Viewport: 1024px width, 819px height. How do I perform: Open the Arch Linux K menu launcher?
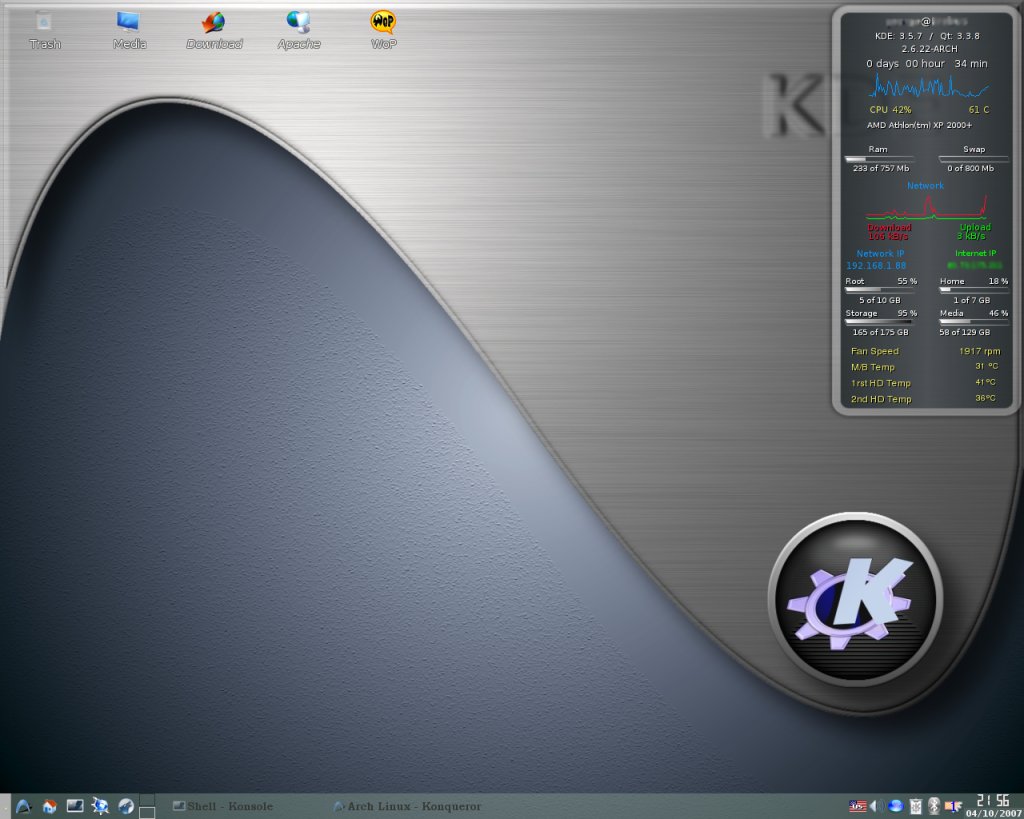(x=24, y=807)
